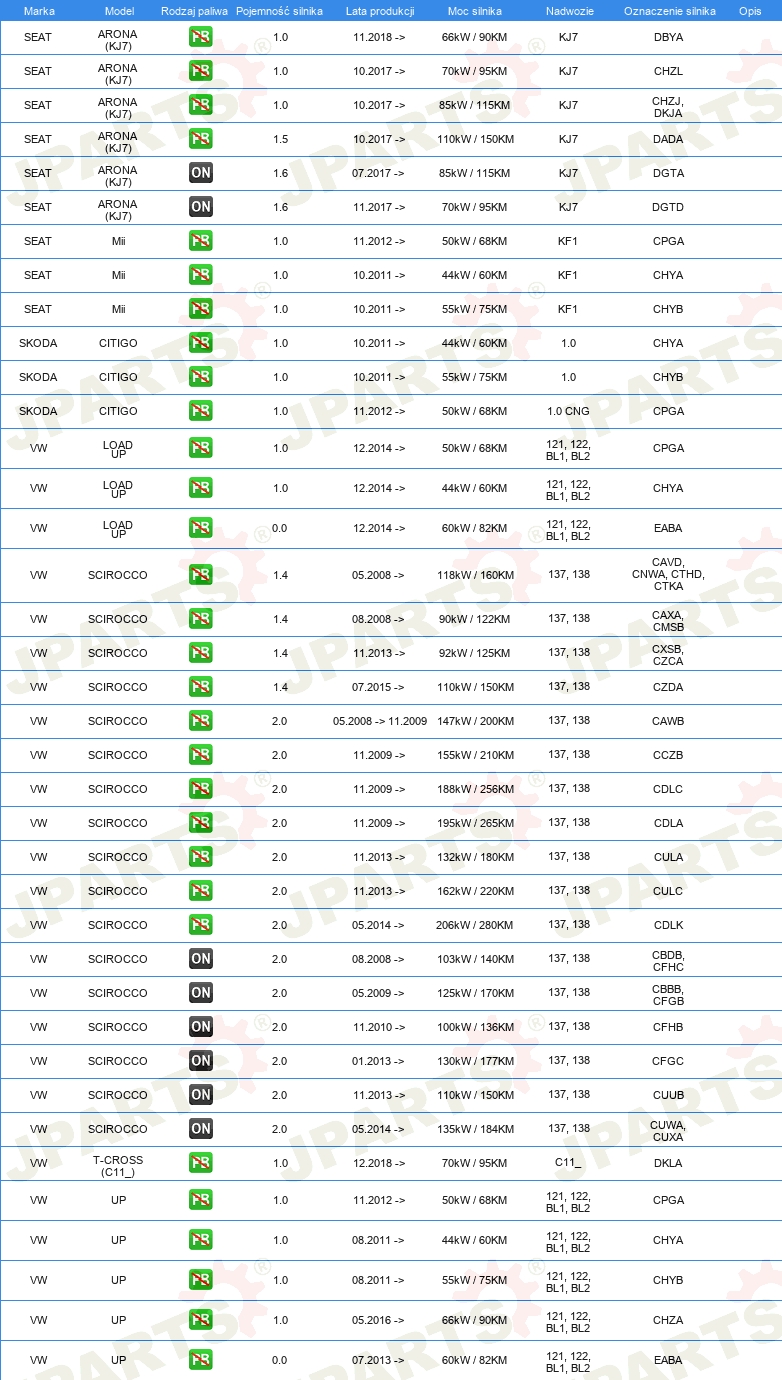Click the petrol icon in the ARONA DADA row
The height and width of the screenshot is (1380, 782).
[x=201, y=139]
